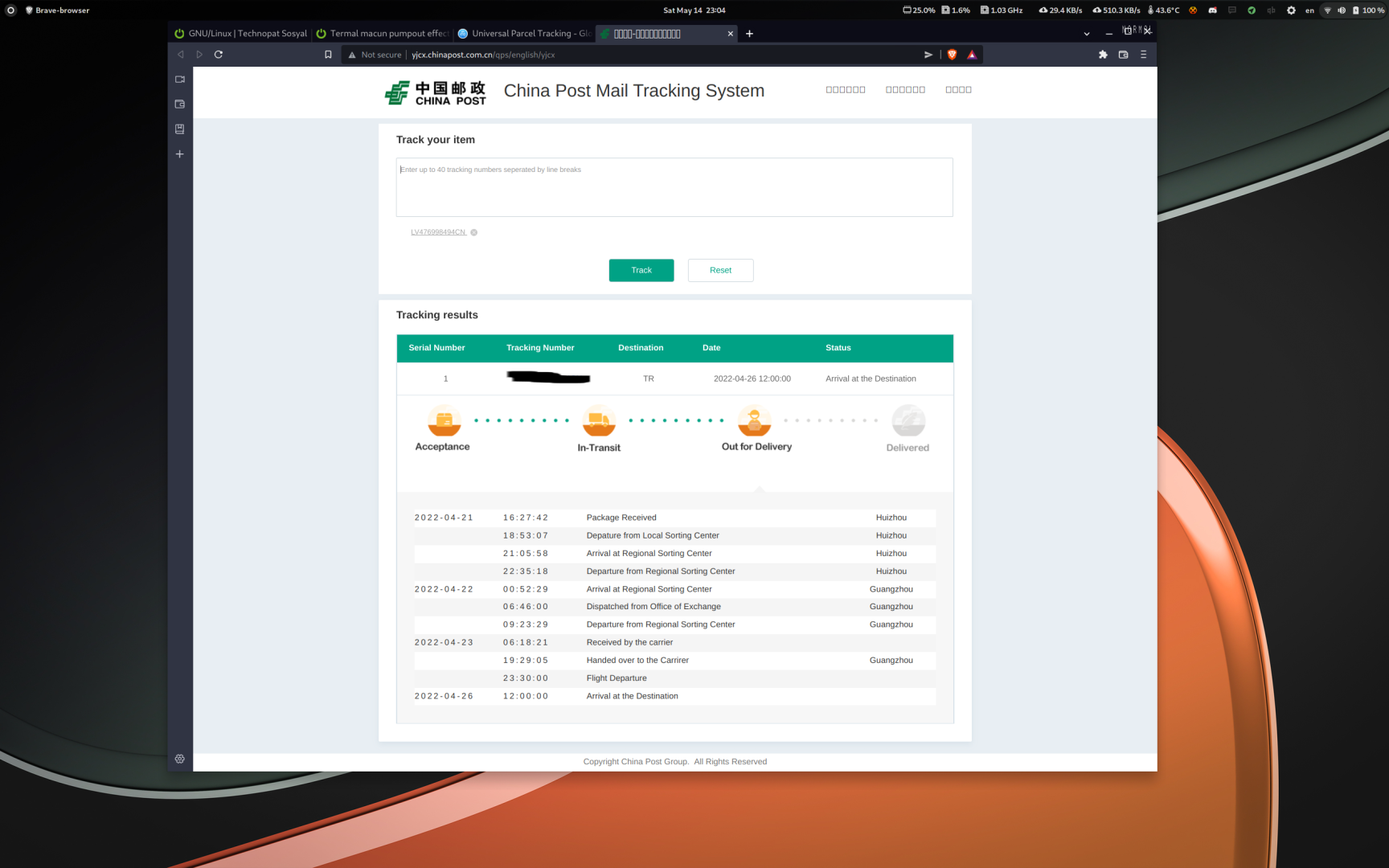Click the CPU temperature 43.6°C indicator
Screen dimensions: 1389x868
(x=1163, y=10)
